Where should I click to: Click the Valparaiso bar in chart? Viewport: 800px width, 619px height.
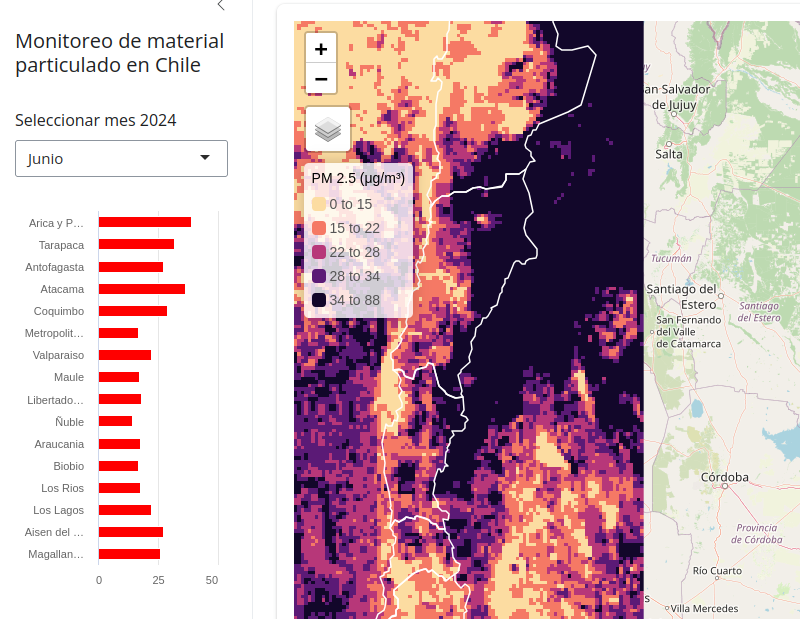pos(124,355)
